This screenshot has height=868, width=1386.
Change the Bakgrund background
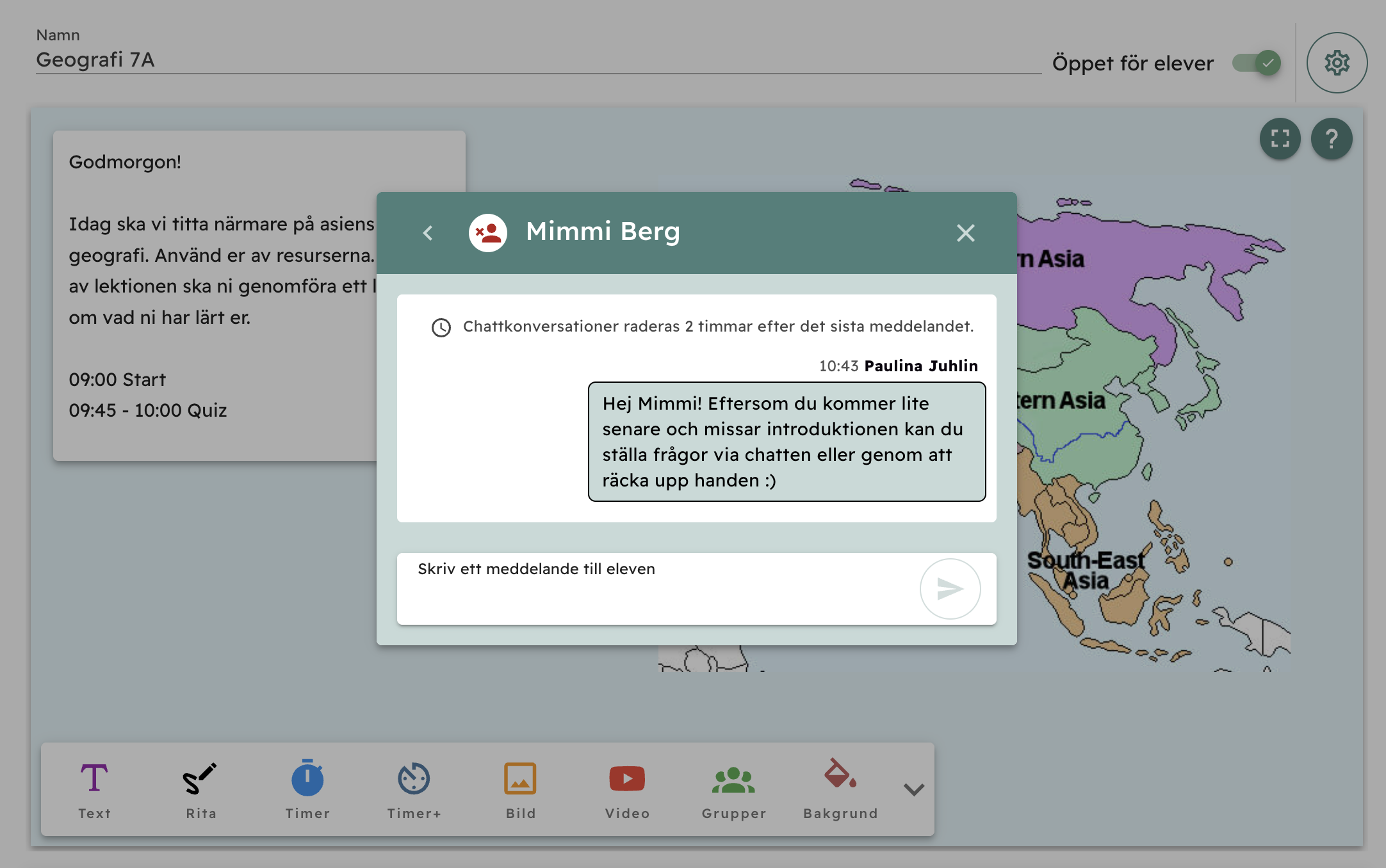(840, 789)
